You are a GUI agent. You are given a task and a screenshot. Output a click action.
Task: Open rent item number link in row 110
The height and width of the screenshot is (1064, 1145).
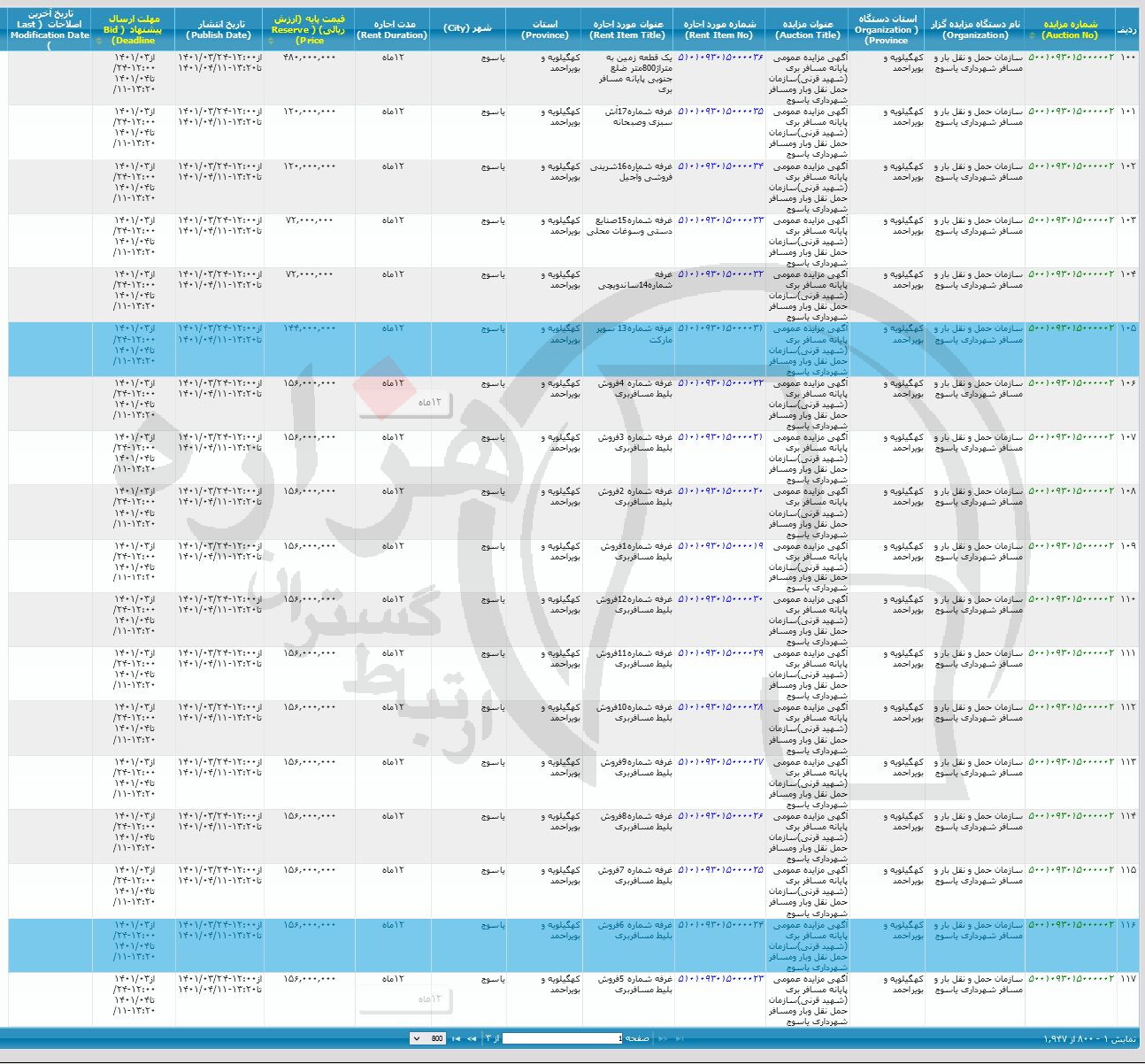coord(720,599)
